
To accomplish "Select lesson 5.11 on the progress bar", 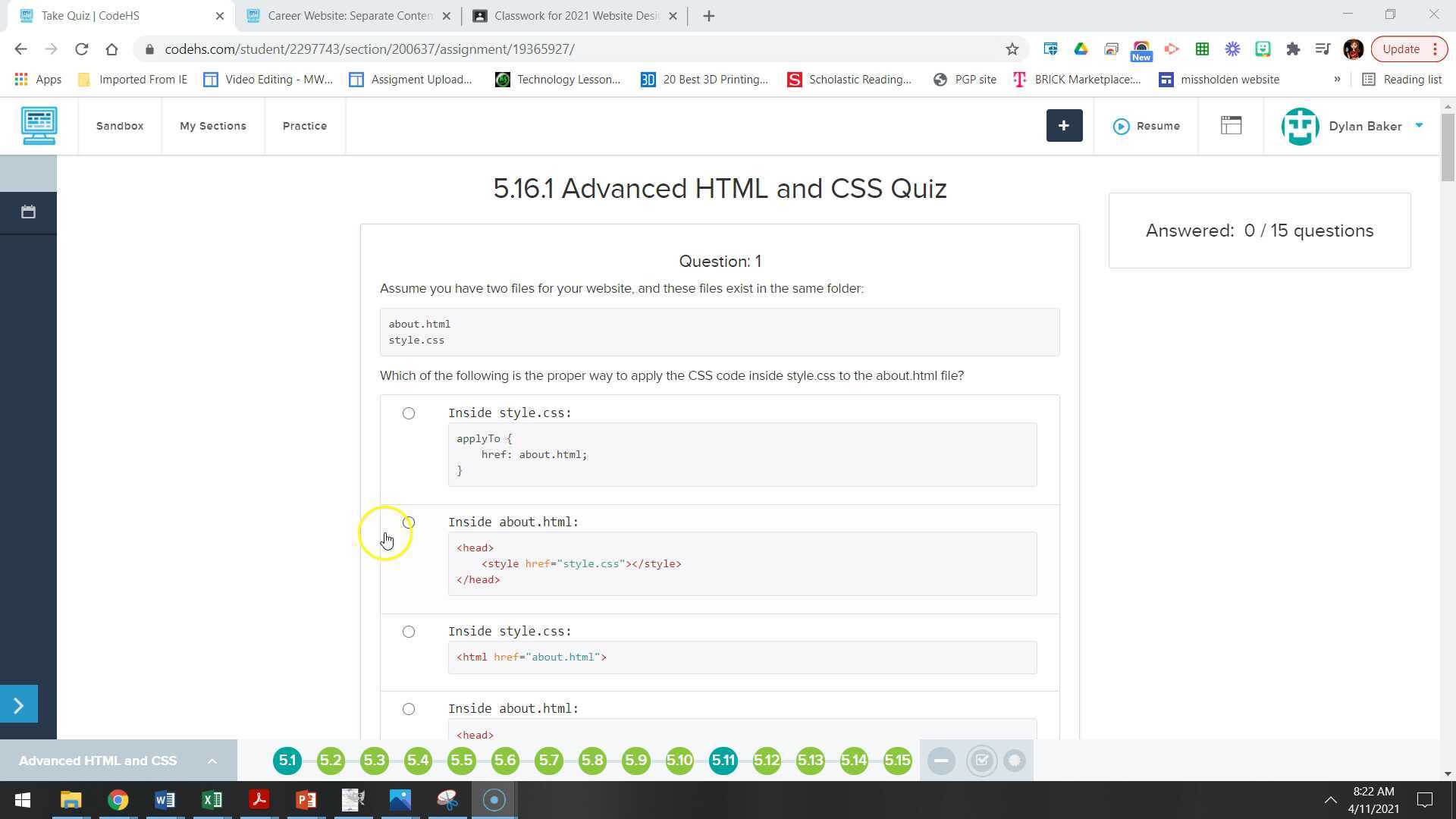I will [723, 760].
